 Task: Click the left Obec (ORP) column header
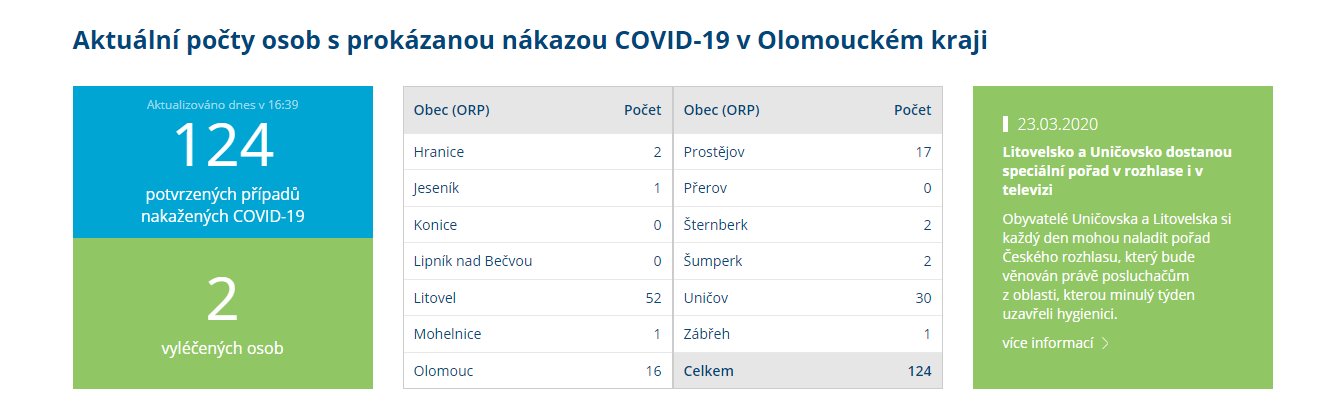click(x=452, y=110)
